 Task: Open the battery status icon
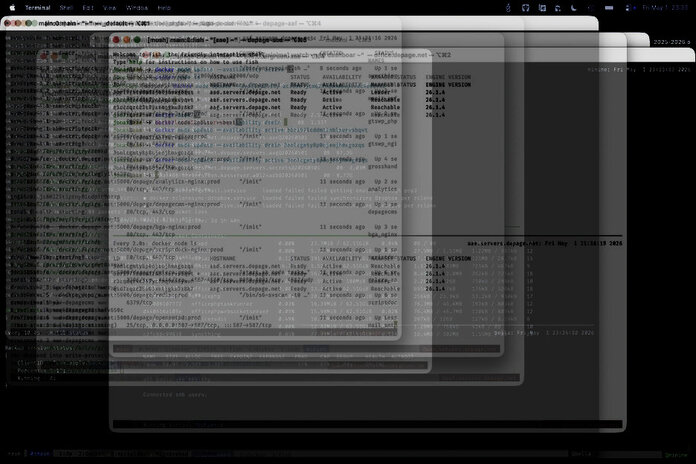(609, 8)
